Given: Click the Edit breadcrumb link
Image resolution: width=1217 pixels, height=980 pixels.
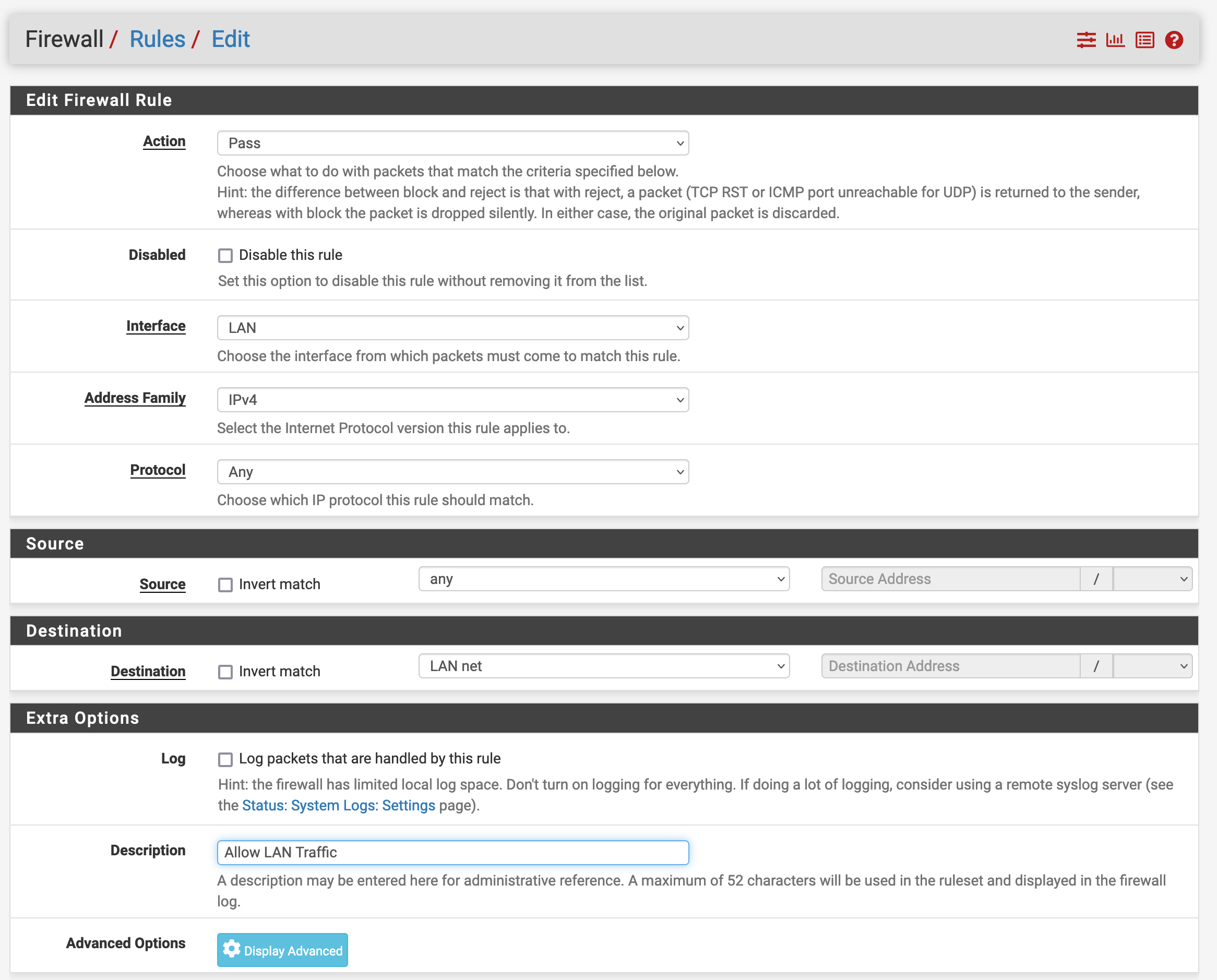Looking at the screenshot, I should 230,40.
